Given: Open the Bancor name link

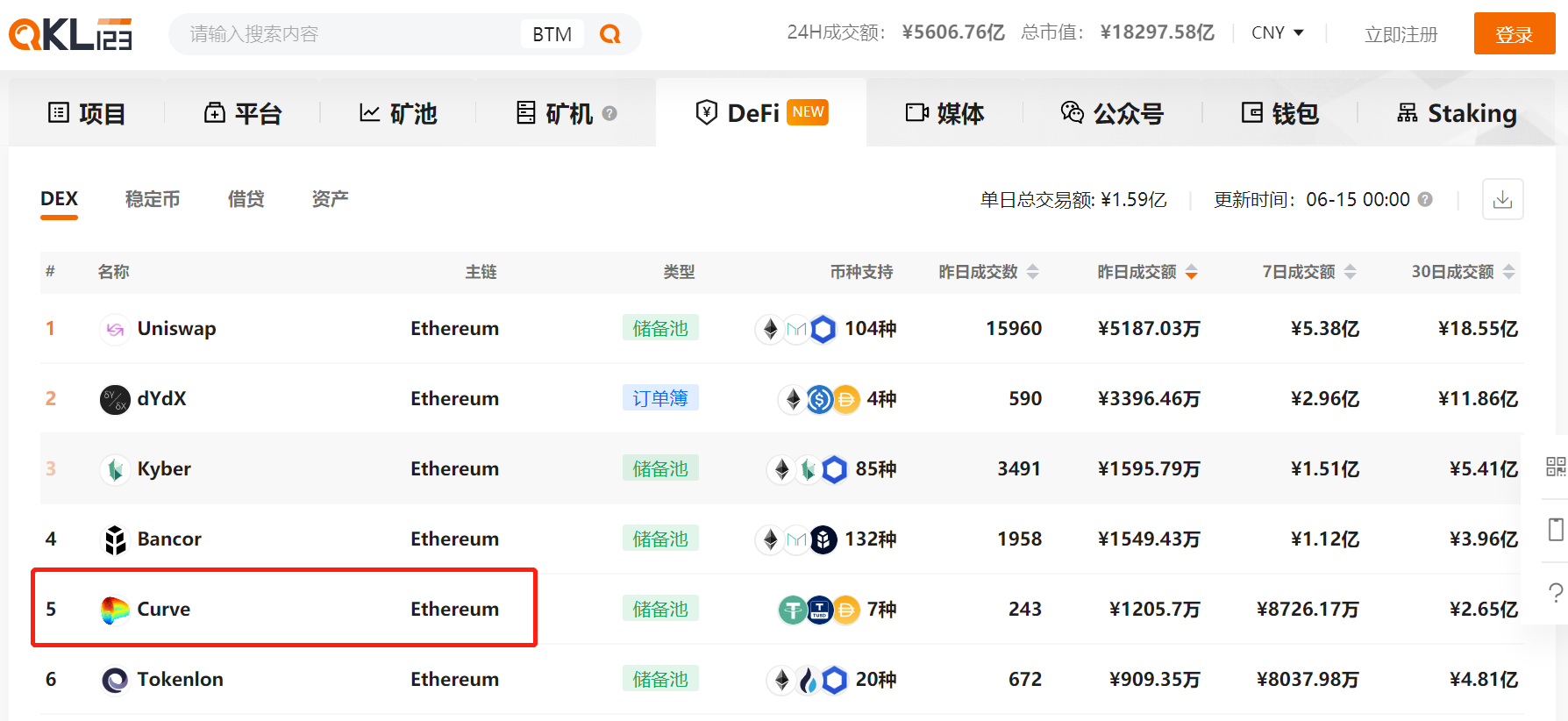Looking at the screenshot, I should pyautogui.click(x=169, y=539).
